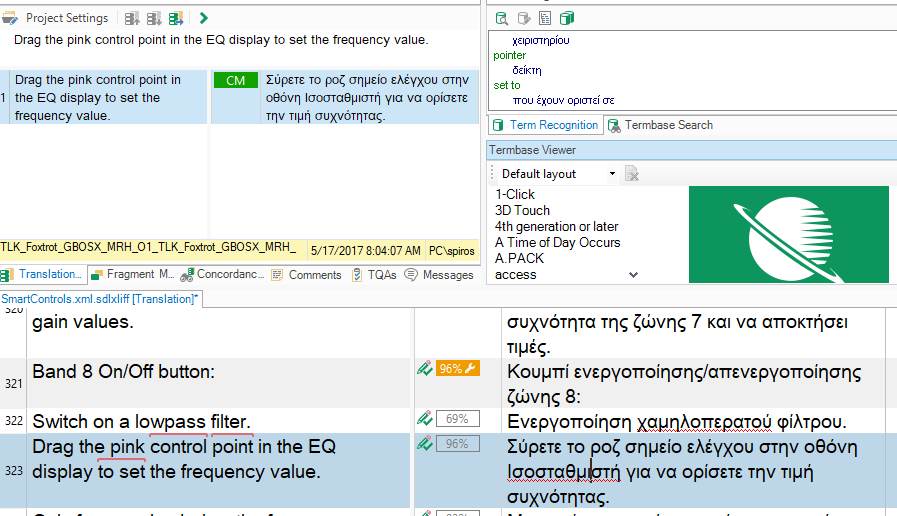Open the Messages tab
This screenshot has width=897, height=516.
[x=439, y=275]
